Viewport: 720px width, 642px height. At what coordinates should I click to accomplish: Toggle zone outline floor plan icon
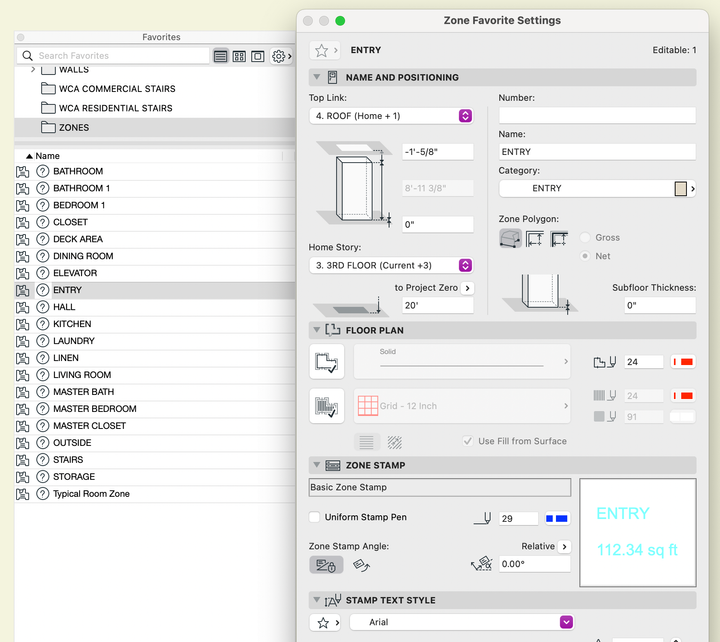pyautogui.click(x=326, y=362)
